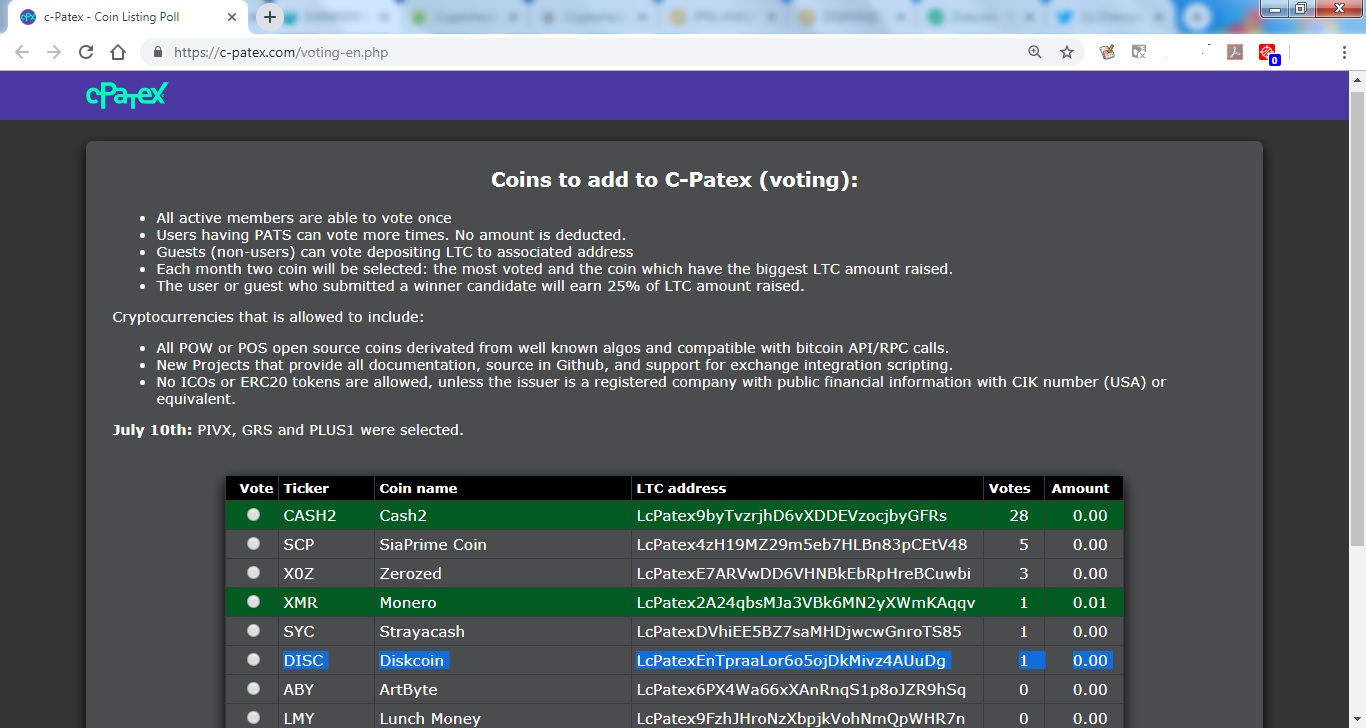Go back using browser back arrow

(x=22, y=52)
